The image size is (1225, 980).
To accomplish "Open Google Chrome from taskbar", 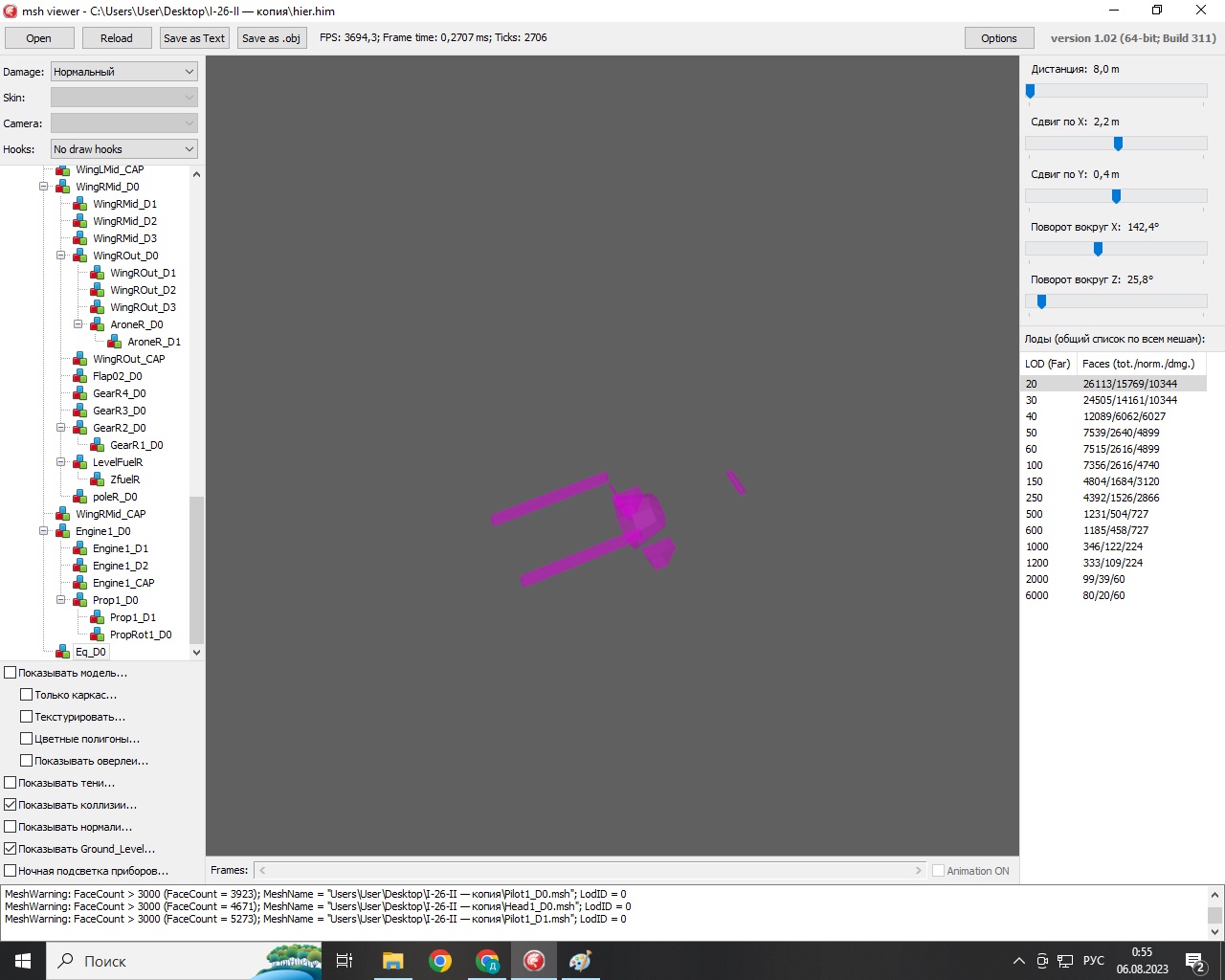I will (x=440, y=961).
